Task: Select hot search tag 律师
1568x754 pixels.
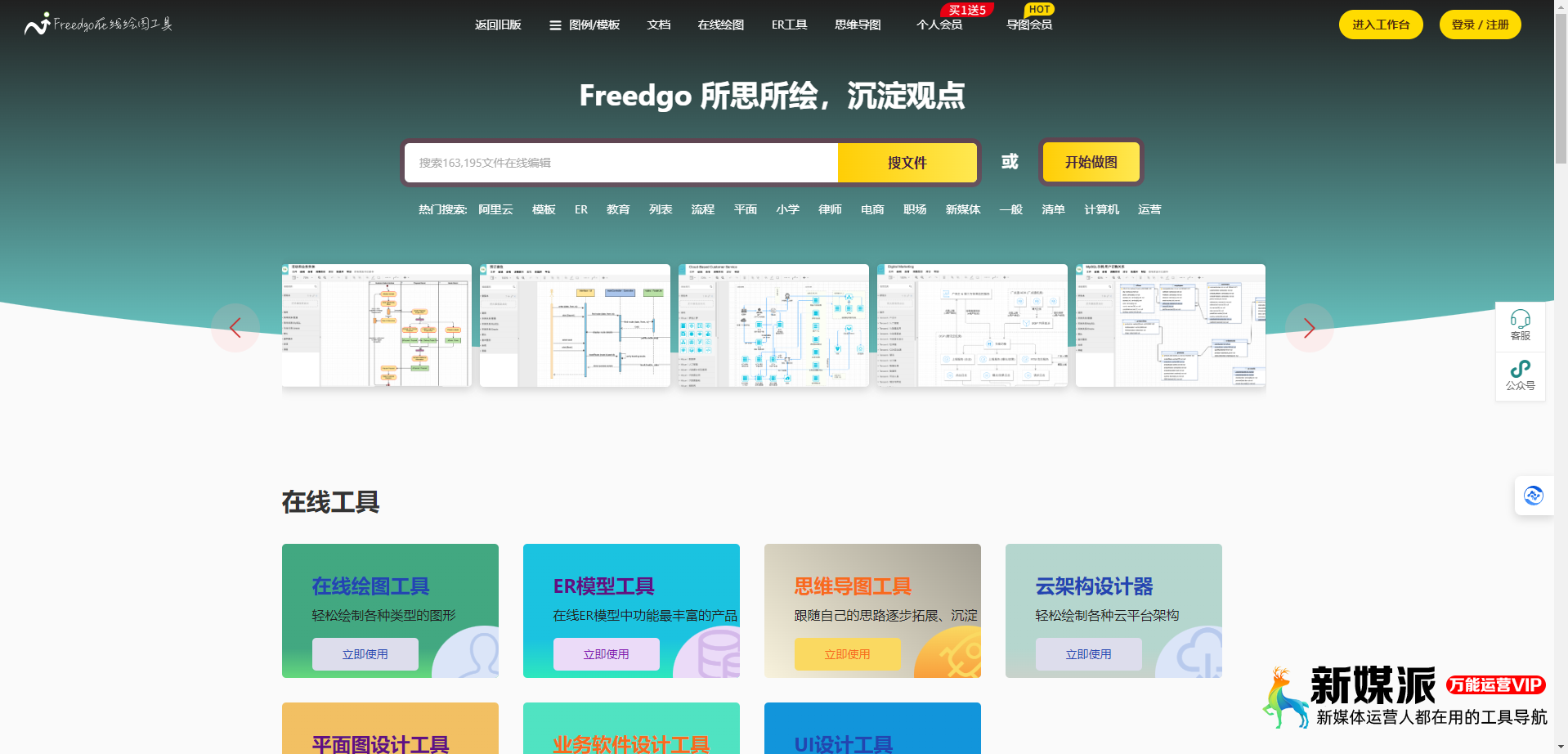Action: (x=830, y=209)
